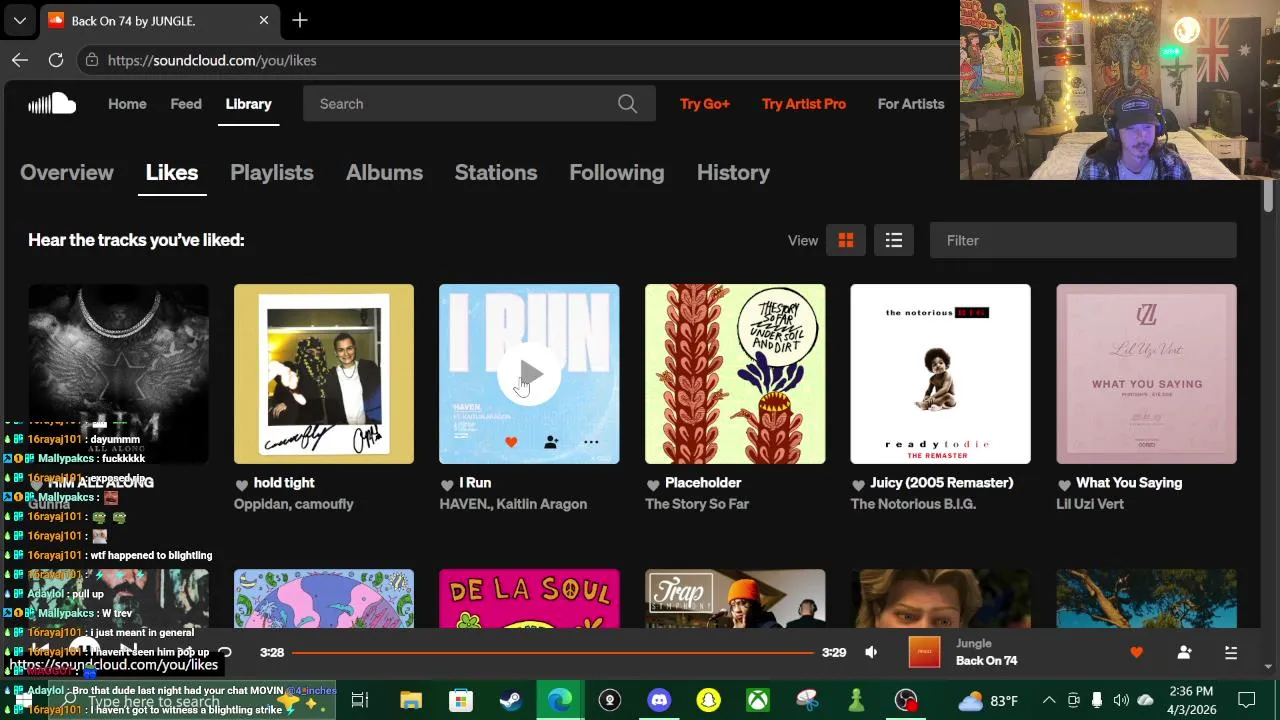Click the Try Artist Pro link

pos(804,104)
